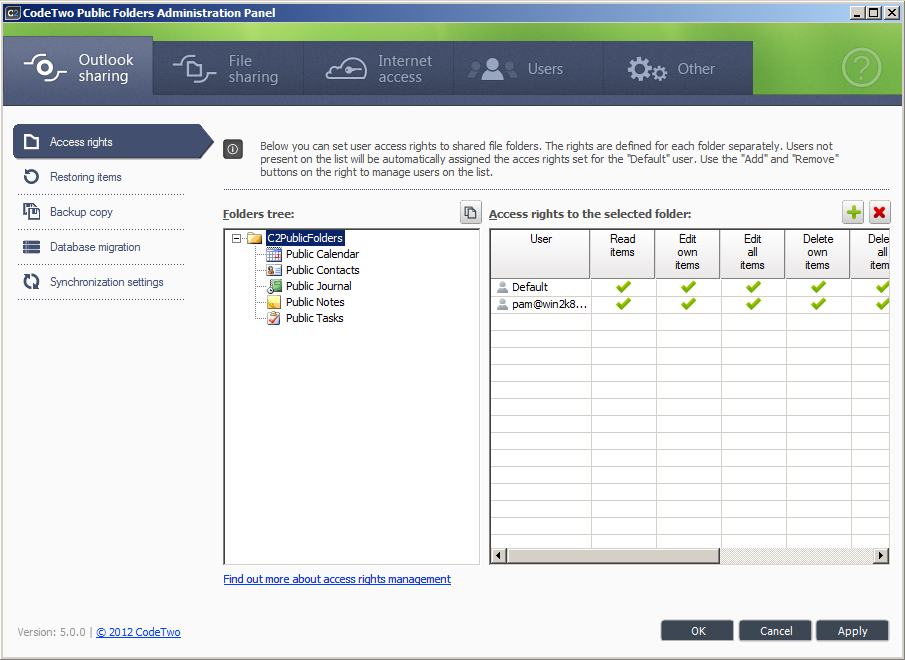This screenshot has height=660, width=905.
Task: Remove user with the red X icon
Action: [x=880, y=212]
